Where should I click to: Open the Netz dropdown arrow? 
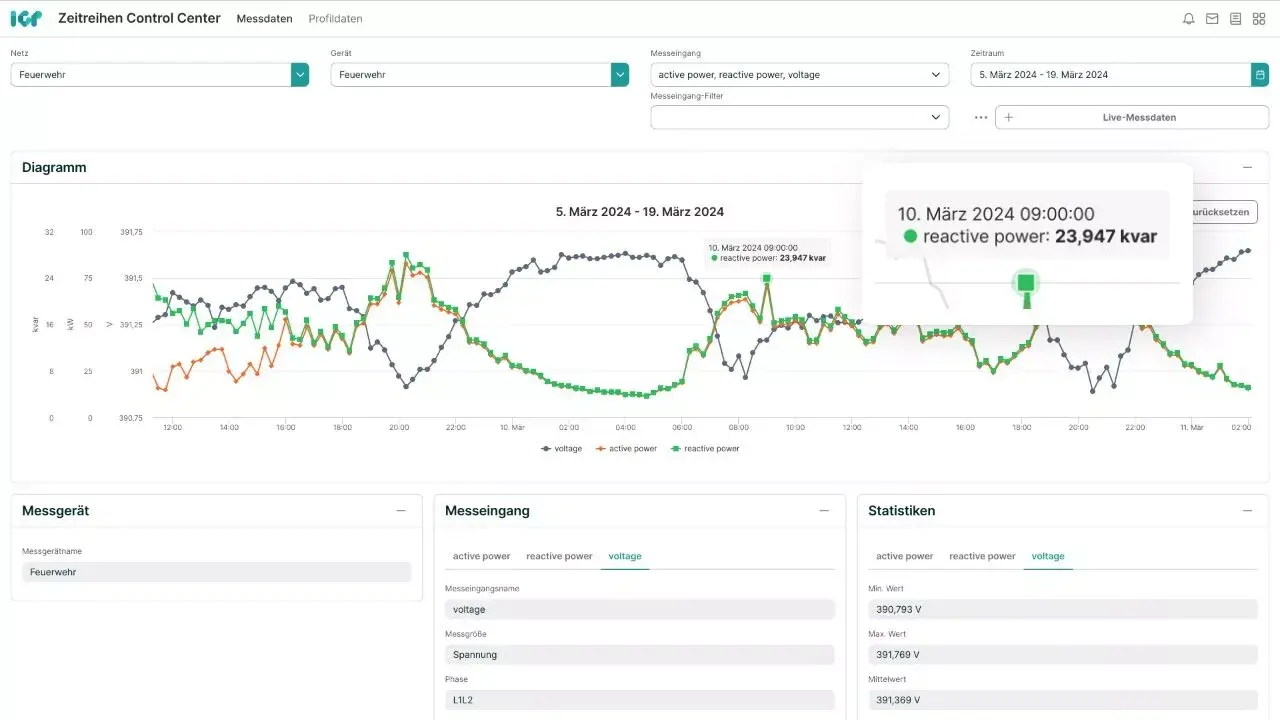click(x=300, y=75)
